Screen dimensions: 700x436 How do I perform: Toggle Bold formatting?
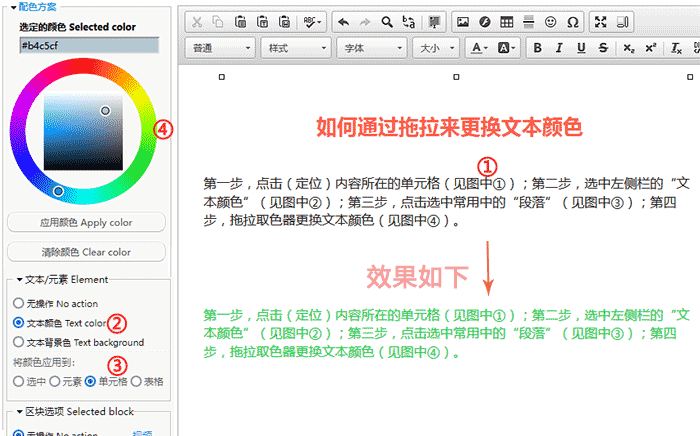538,48
